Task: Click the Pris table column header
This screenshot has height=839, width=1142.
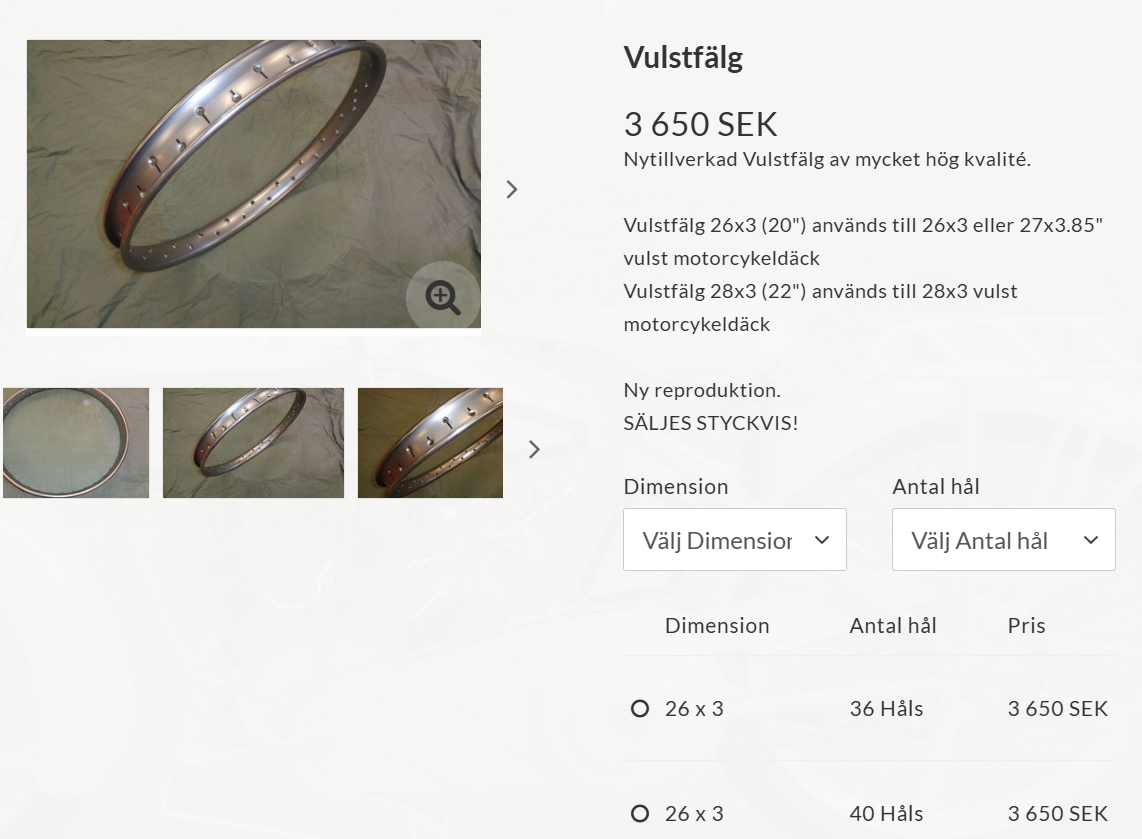Action: (x=1026, y=626)
